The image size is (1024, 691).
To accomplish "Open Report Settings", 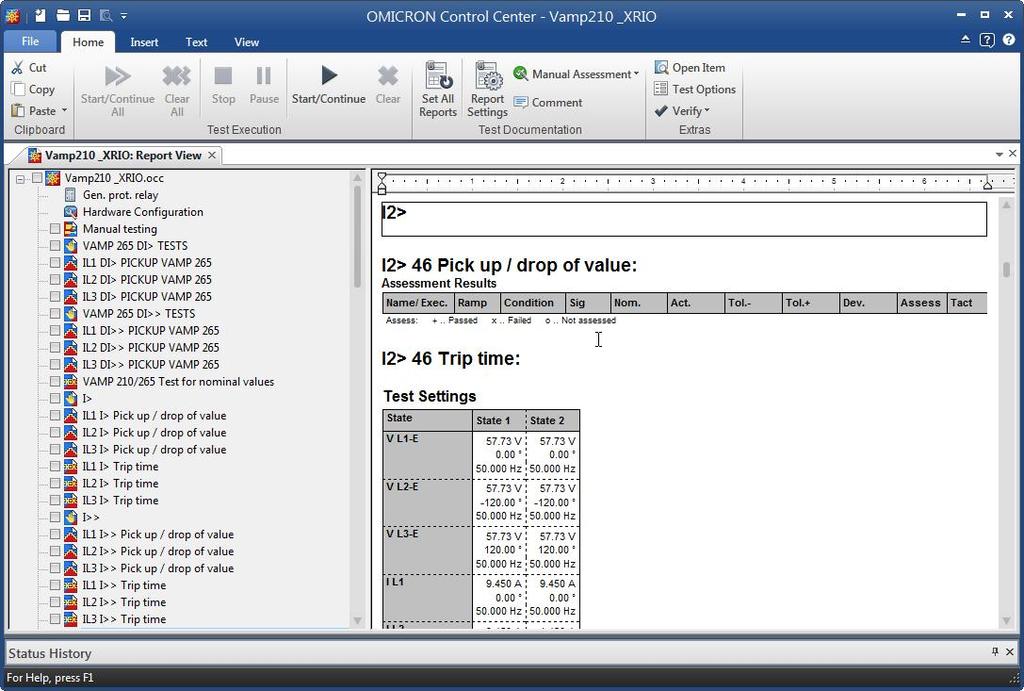I will click(x=487, y=89).
